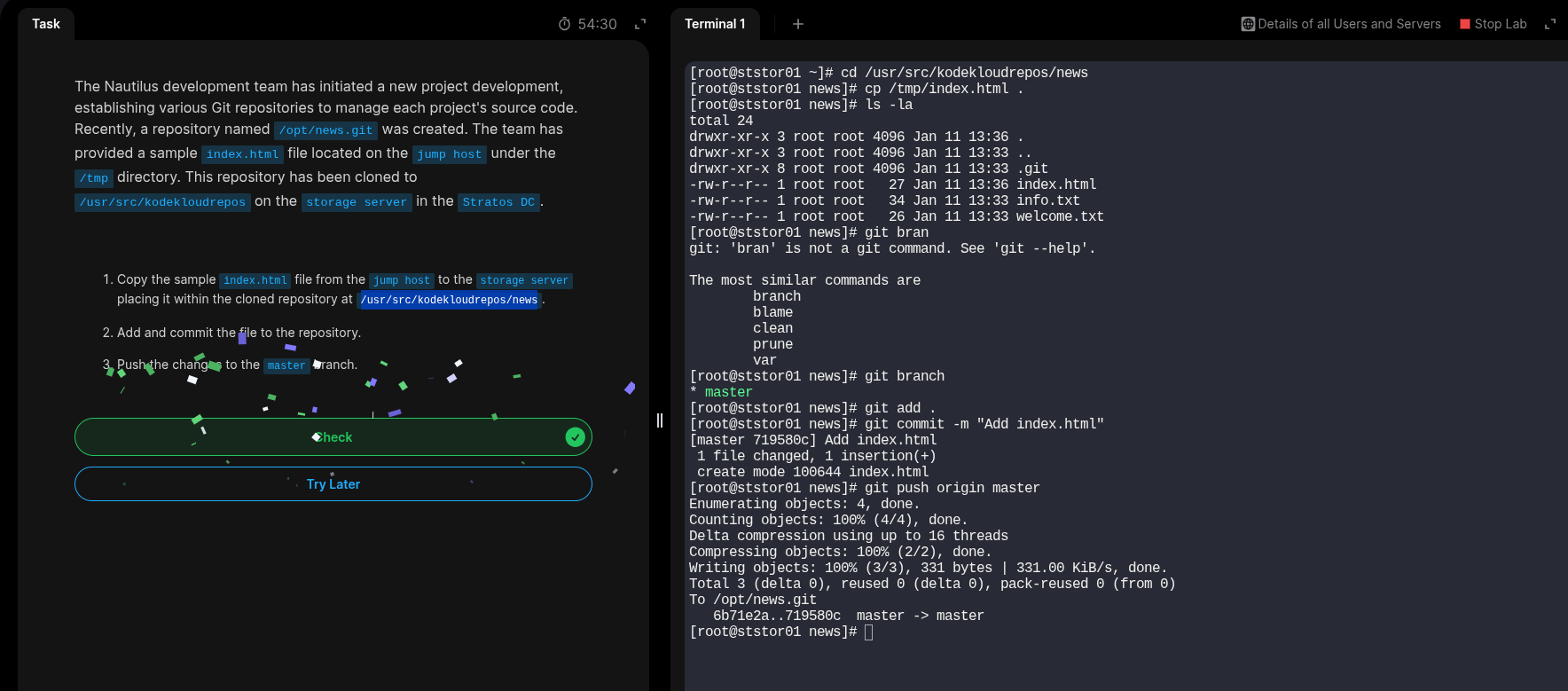Click the timer clock icon

pyautogui.click(x=564, y=24)
